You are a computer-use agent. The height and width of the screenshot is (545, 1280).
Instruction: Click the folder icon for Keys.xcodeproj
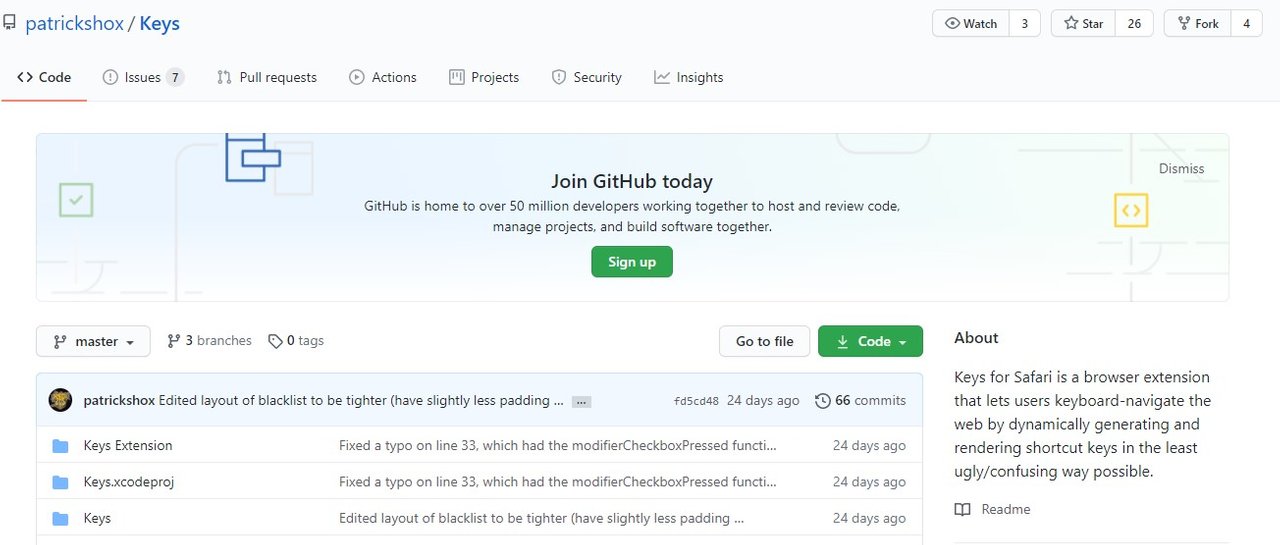(60, 482)
